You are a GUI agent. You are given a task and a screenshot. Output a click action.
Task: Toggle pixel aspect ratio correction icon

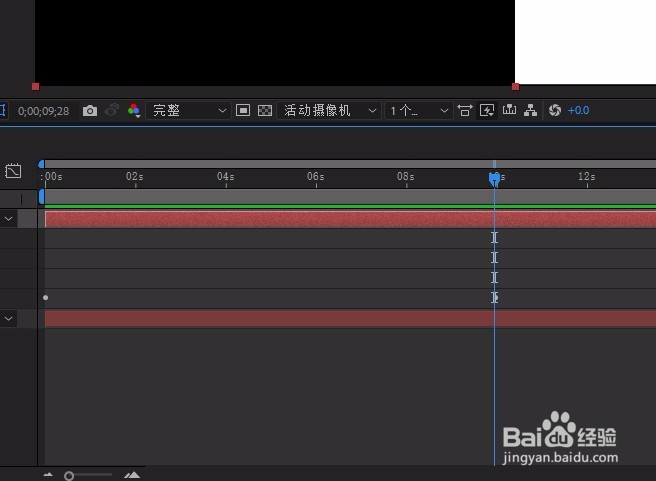[465, 110]
